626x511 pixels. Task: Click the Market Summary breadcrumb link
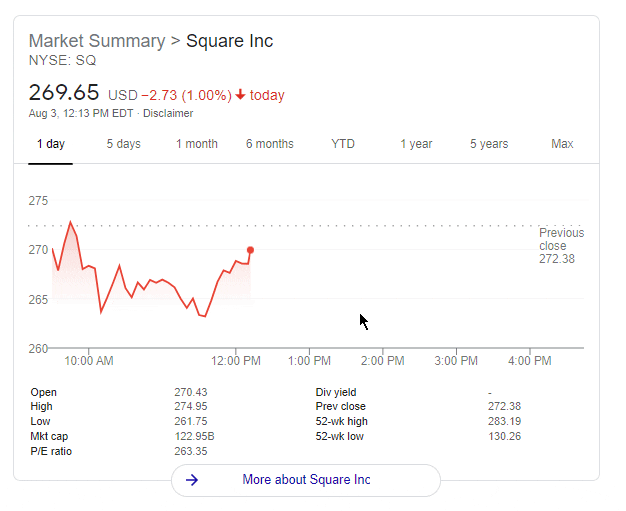pyautogui.click(x=97, y=41)
